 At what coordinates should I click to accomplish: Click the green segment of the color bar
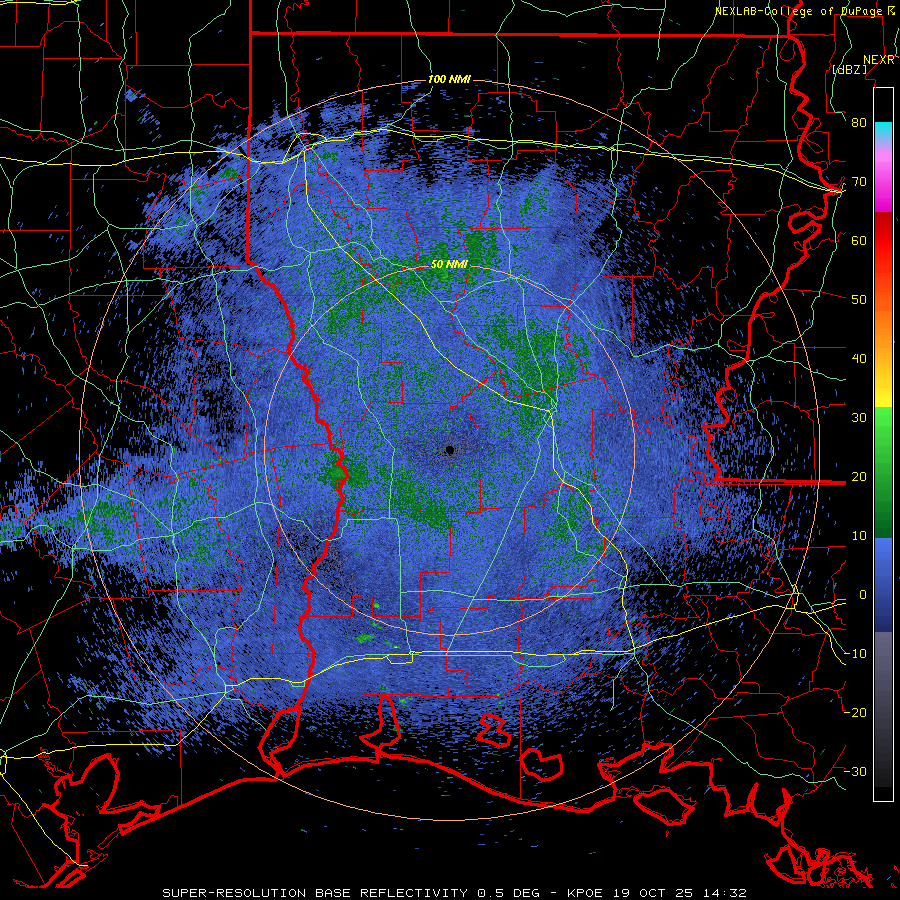pyautogui.click(x=883, y=472)
